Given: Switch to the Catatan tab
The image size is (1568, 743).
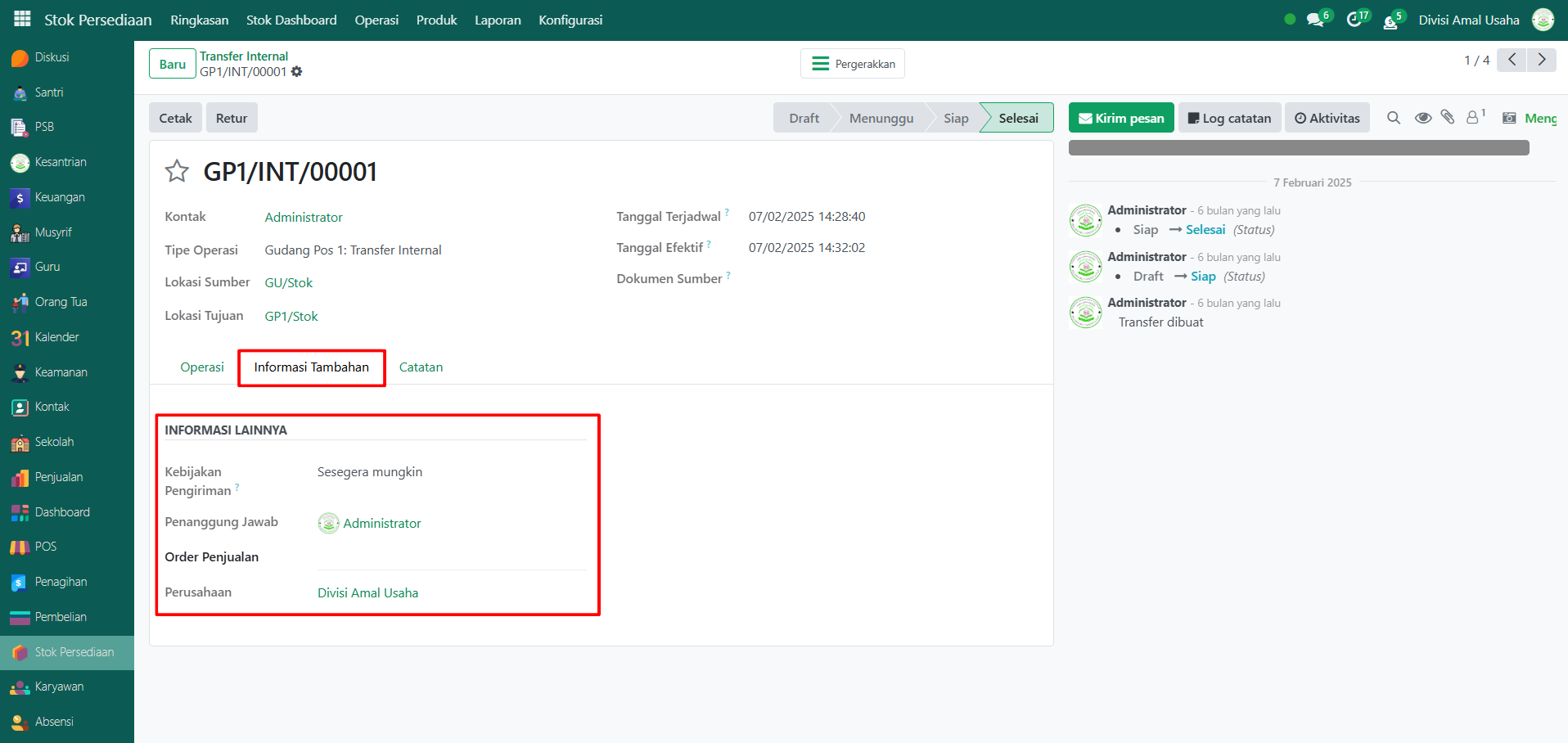Looking at the screenshot, I should click(421, 367).
